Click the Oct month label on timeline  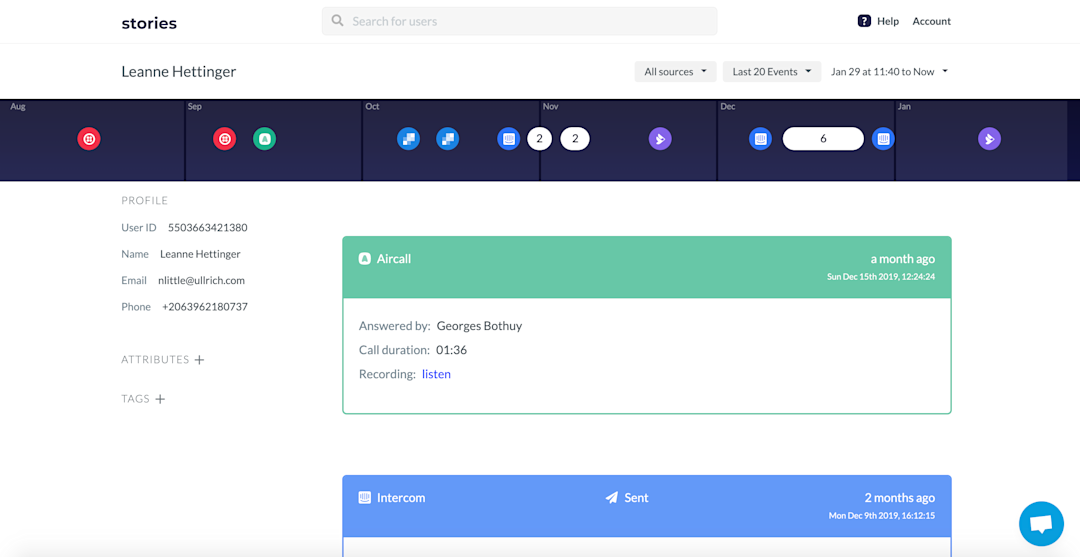373,107
